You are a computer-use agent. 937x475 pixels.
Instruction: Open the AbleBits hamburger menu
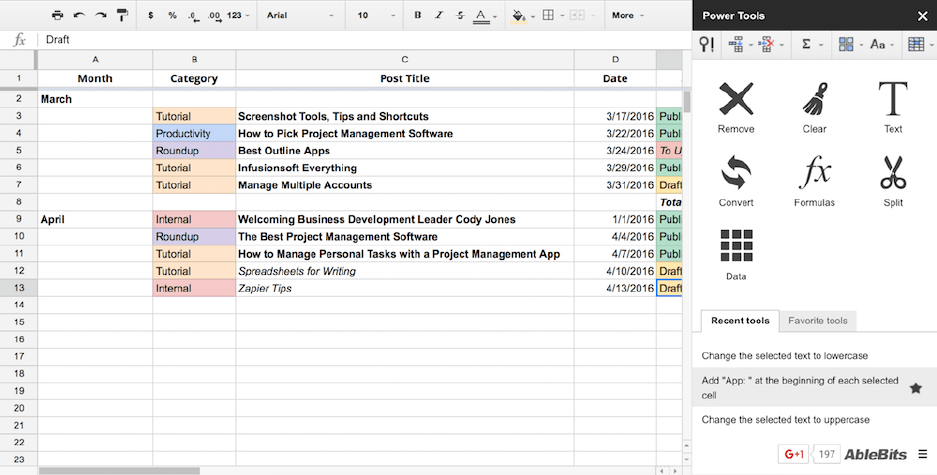[923, 454]
